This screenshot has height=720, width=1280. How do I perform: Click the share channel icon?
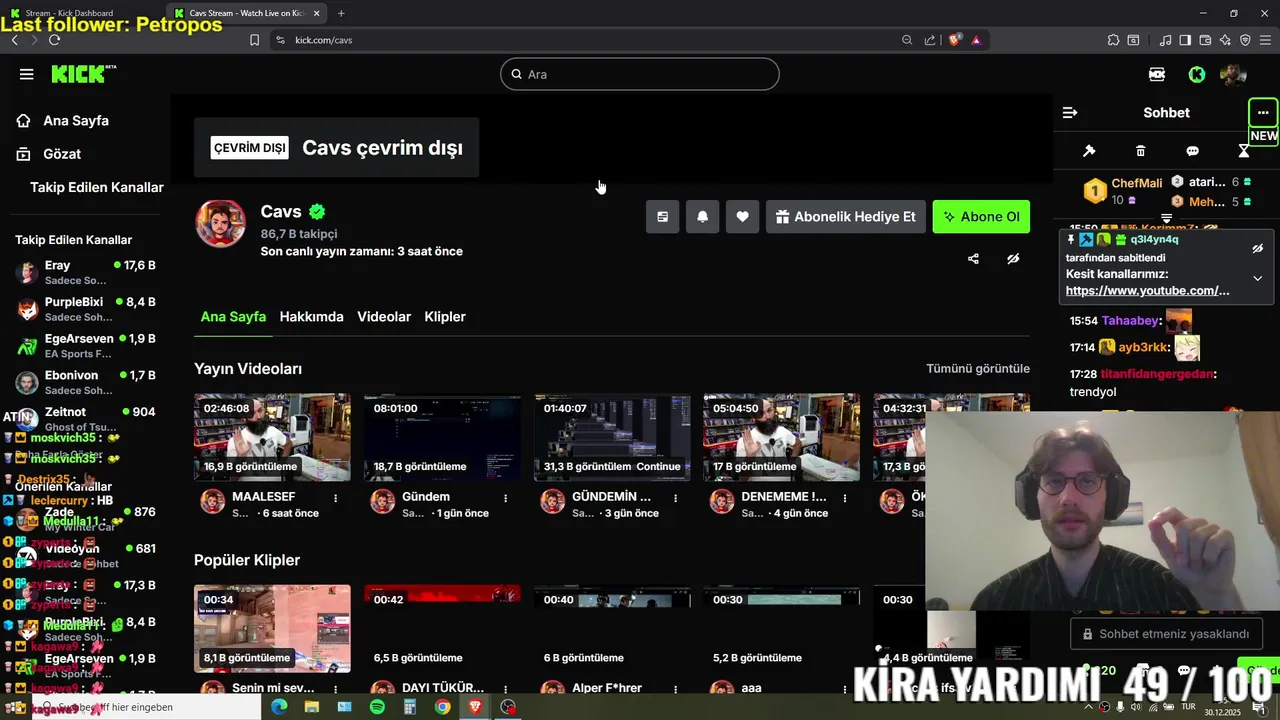973,259
